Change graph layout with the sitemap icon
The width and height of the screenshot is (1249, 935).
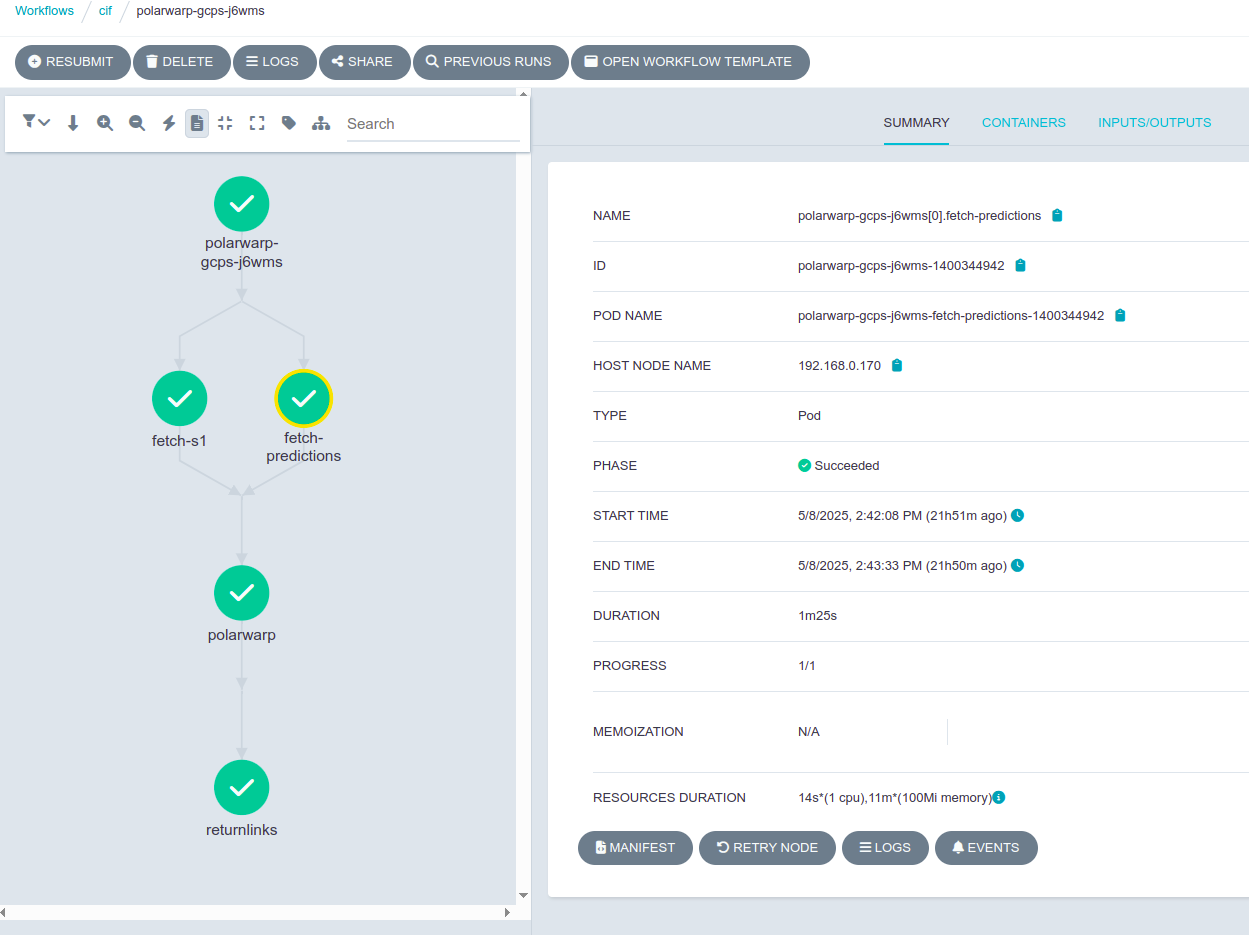click(321, 123)
